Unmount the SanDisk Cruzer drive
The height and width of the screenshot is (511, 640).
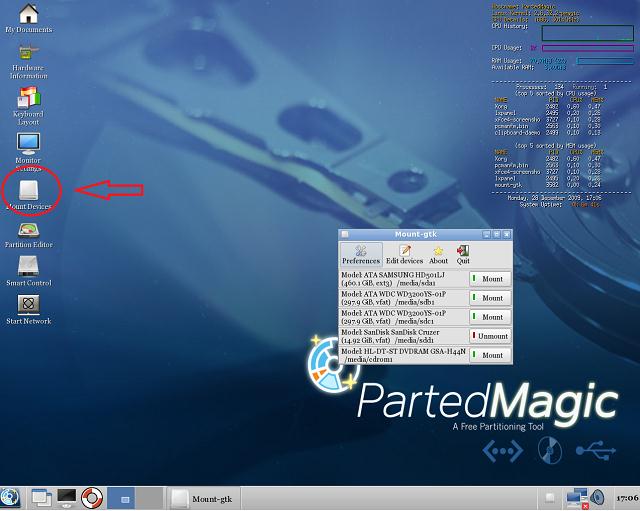click(490, 336)
